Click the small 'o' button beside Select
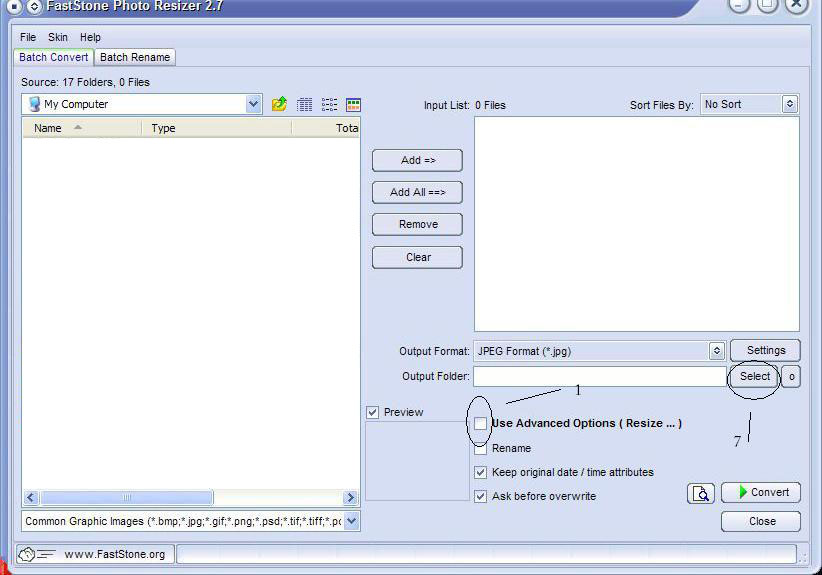Viewport: 822px width, 575px height. pyautogui.click(x=791, y=376)
